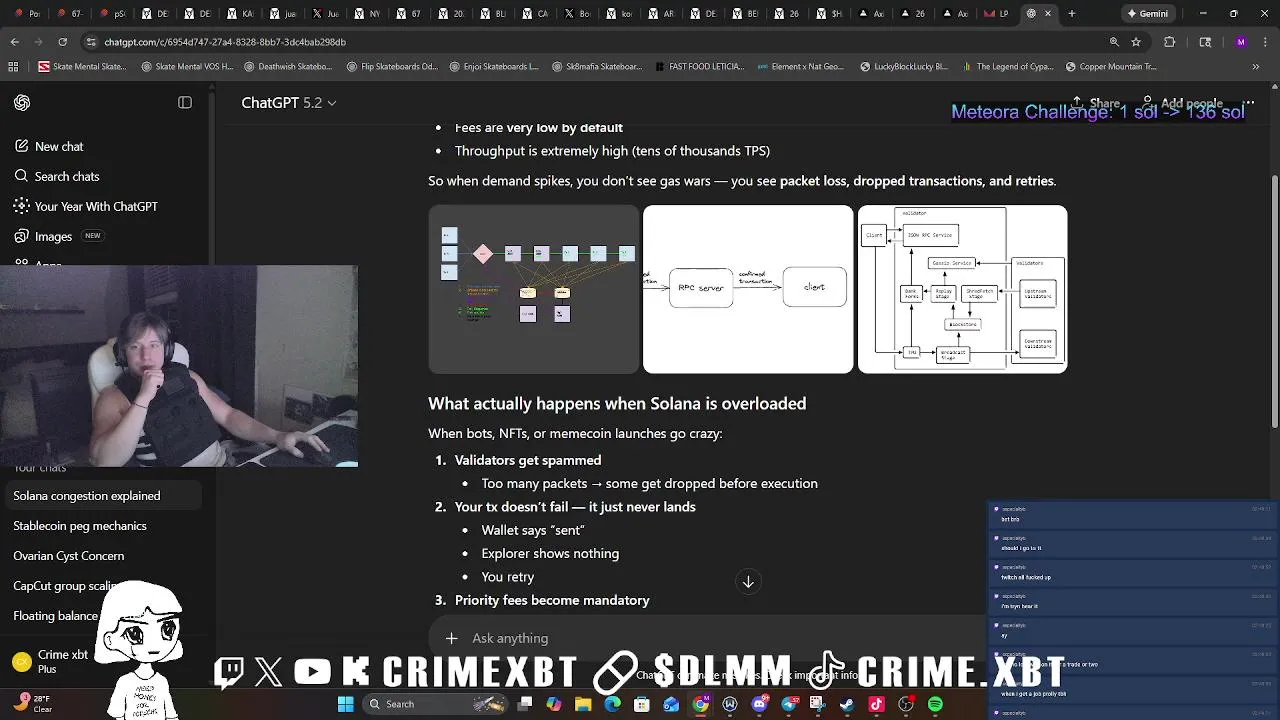Open Copilot from the taskbar
This screenshot has height=720, width=1280.
(x=554, y=704)
